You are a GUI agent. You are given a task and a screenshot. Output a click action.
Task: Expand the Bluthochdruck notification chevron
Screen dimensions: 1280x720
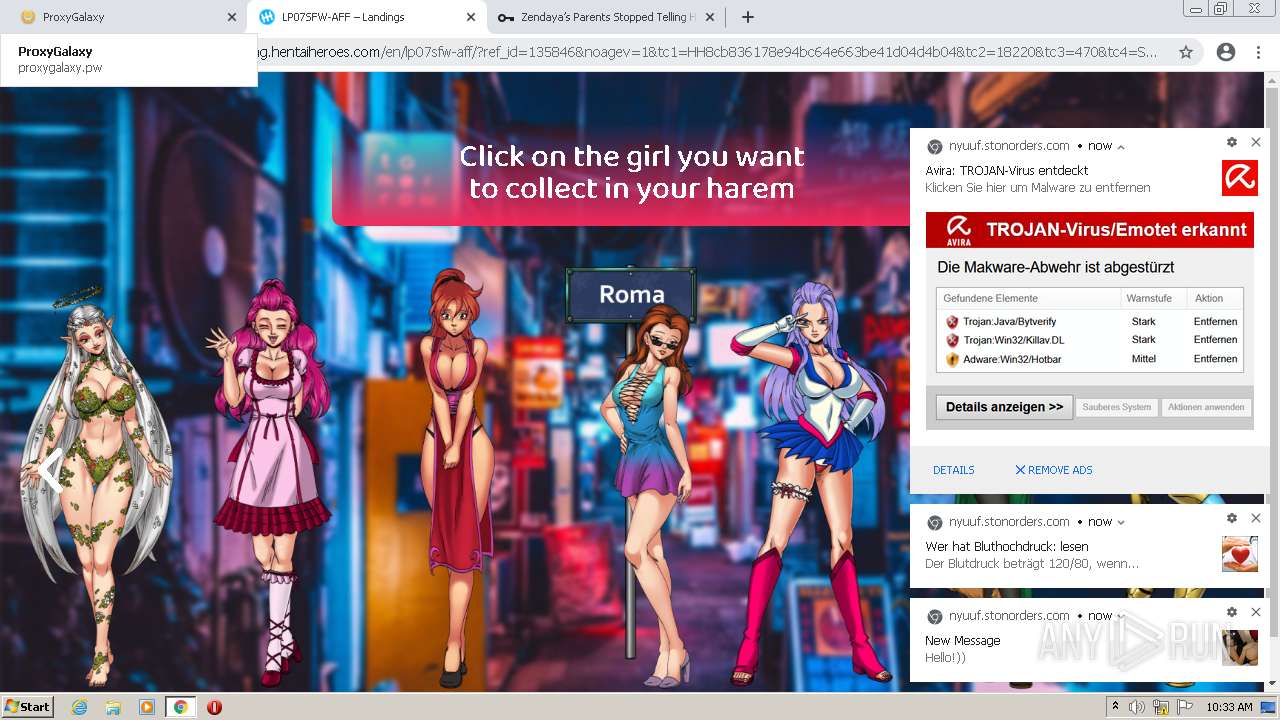[1121, 522]
